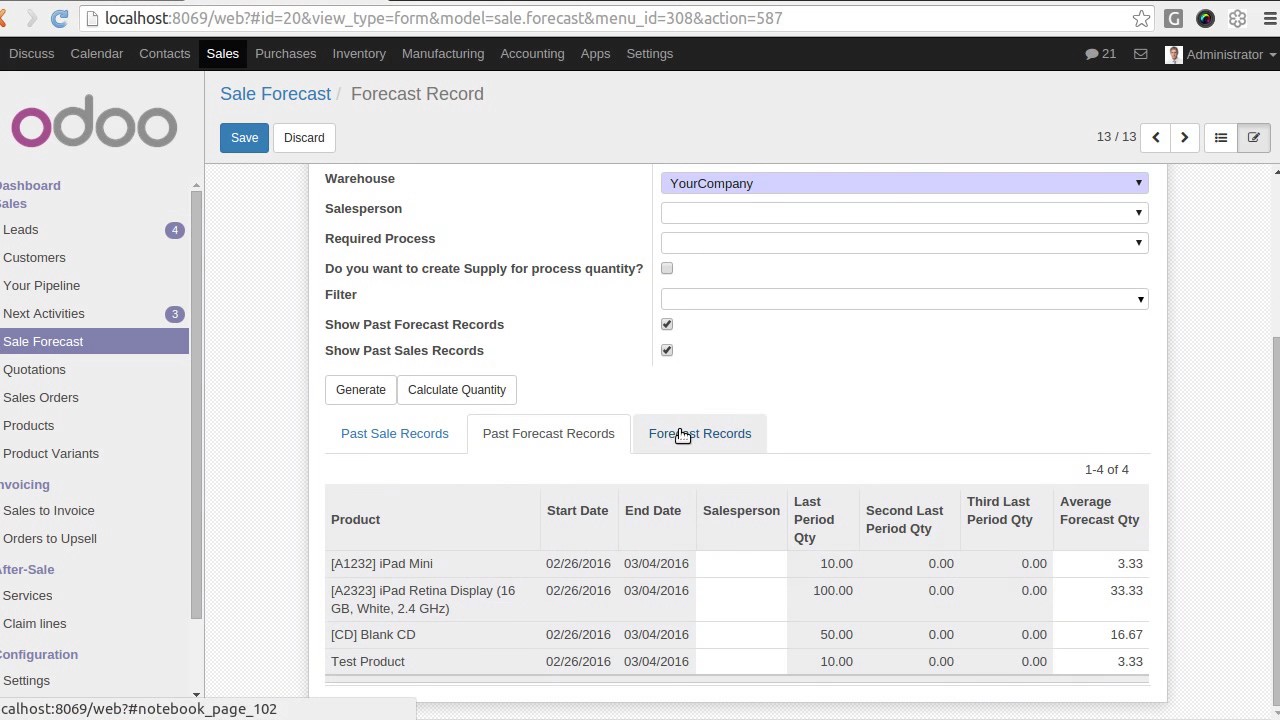Open the round colorful browser extension icon
Screen dimensions: 1280x720
1206,18
